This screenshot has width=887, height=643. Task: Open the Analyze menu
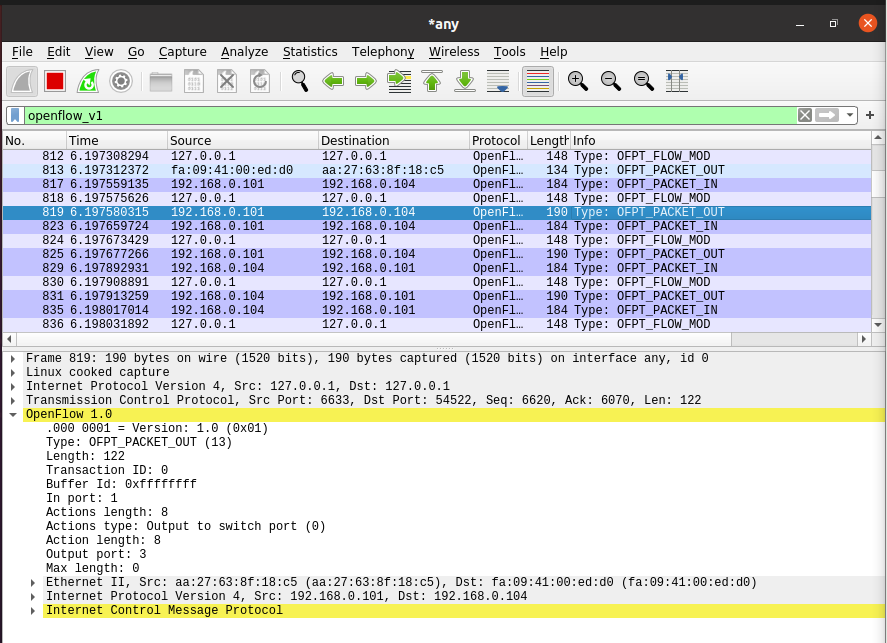pos(244,51)
